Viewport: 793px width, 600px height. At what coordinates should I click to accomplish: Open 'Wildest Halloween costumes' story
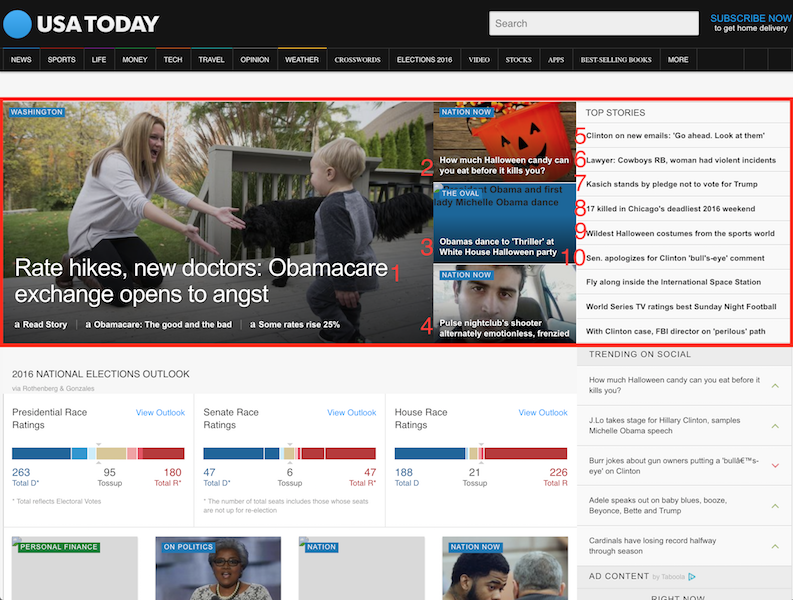680,234
